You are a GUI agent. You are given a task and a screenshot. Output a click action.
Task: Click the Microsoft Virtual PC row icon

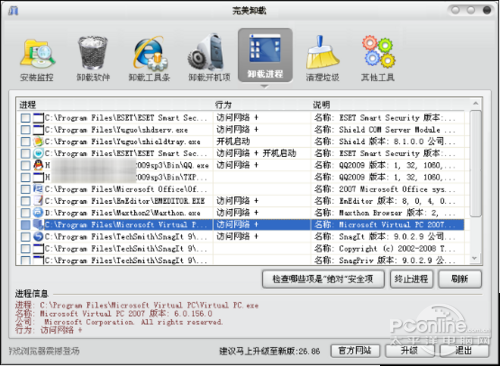point(38,224)
